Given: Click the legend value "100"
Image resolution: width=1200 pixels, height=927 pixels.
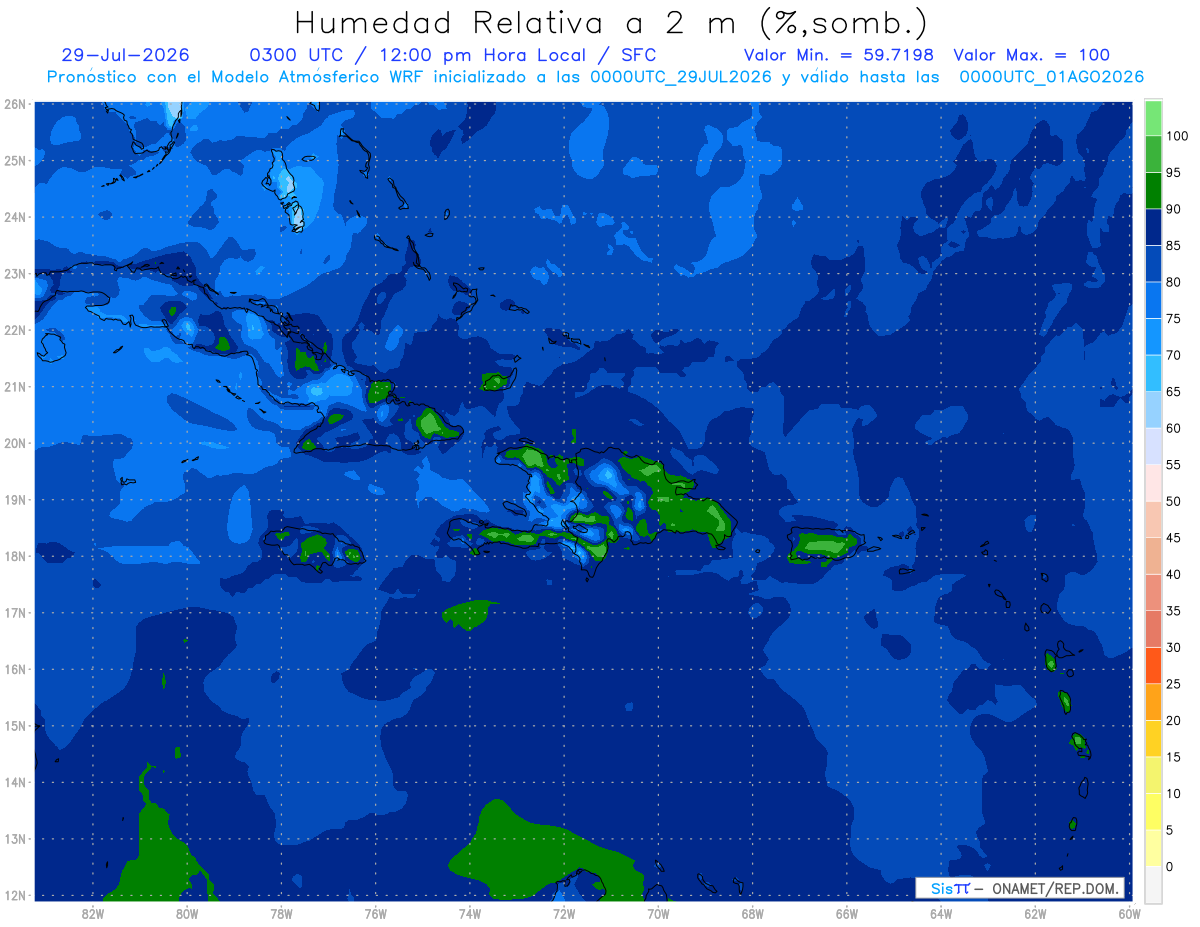Looking at the screenshot, I should click(x=1176, y=136).
